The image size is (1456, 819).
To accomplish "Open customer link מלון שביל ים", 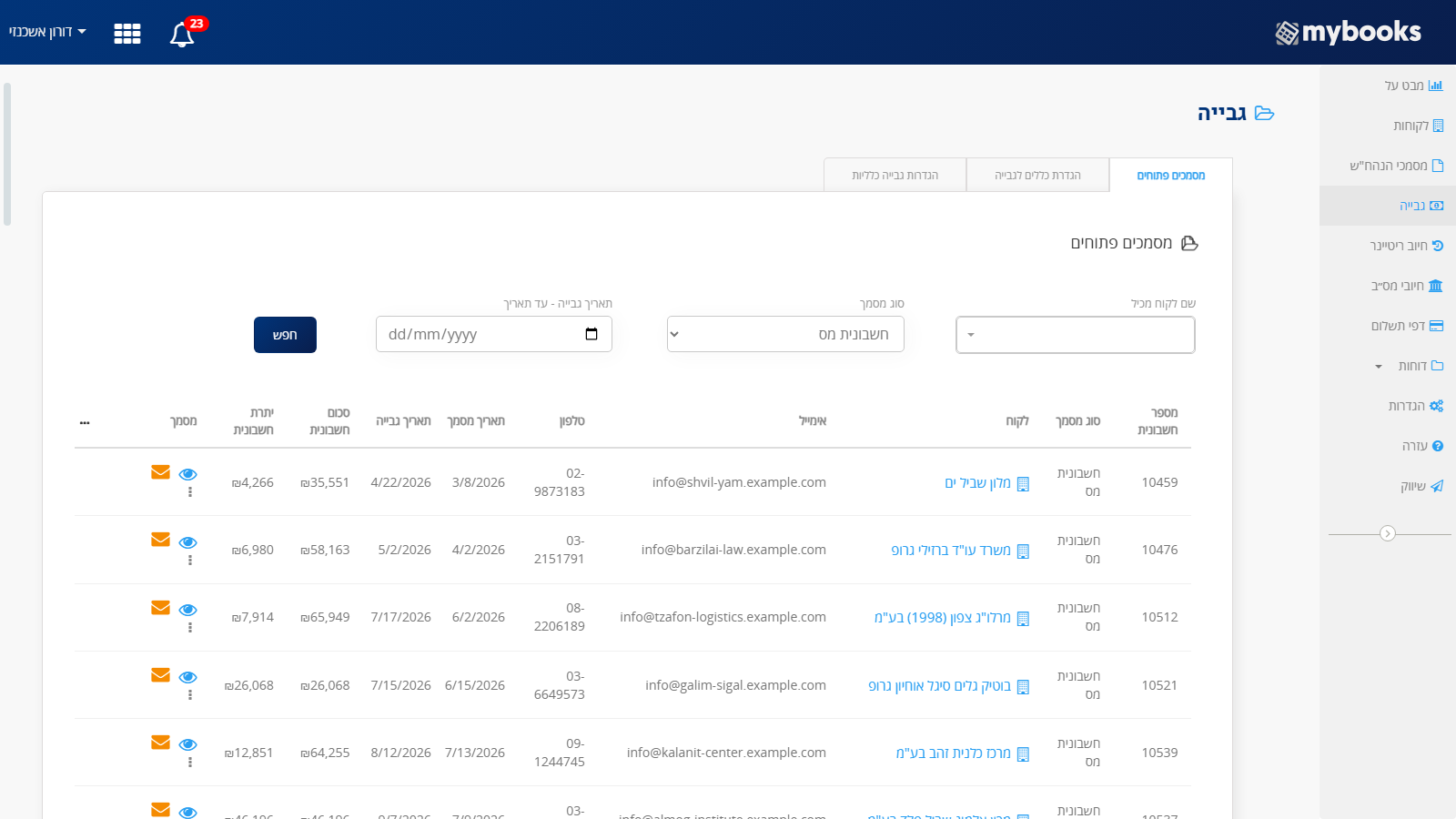I will (978, 483).
